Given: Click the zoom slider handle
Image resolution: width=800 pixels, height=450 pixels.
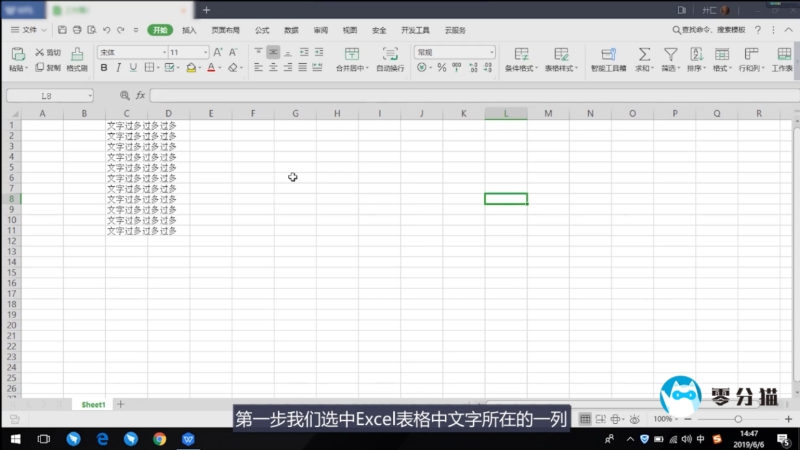Looking at the screenshot, I should 738,419.
